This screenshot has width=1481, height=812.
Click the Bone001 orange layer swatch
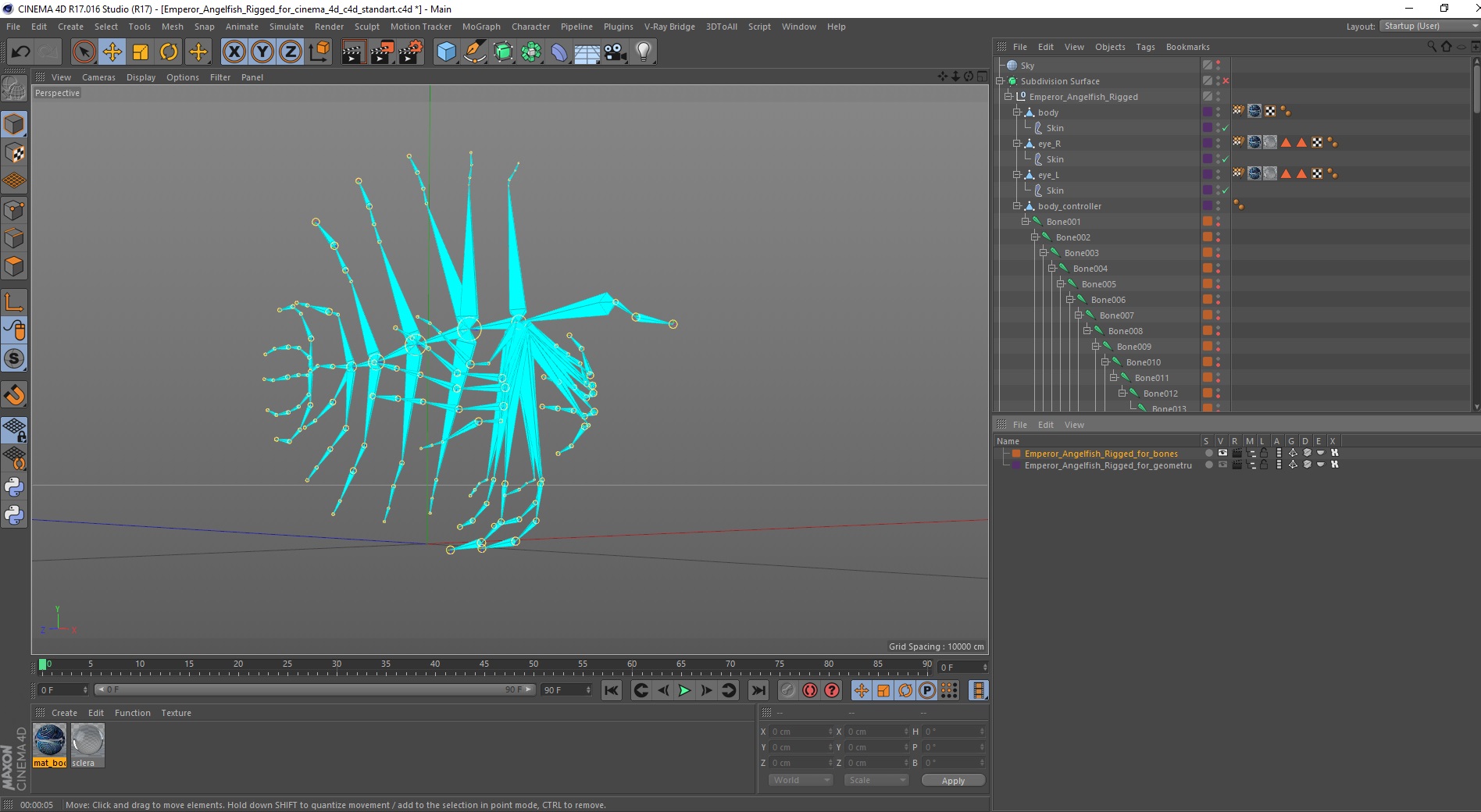tap(1207, 222)
